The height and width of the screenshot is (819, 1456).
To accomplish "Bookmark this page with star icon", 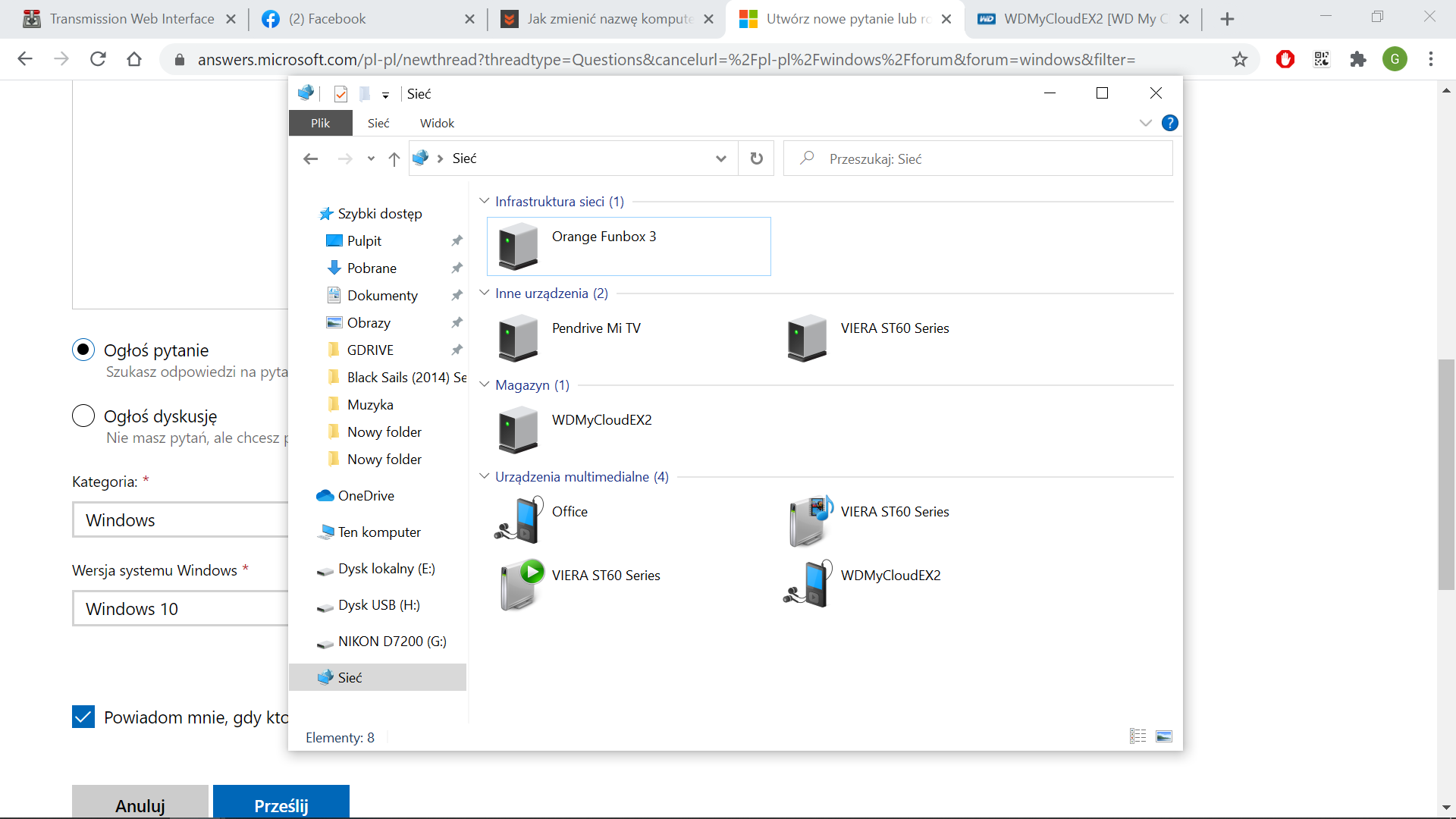I will (x=1240, y=59).
